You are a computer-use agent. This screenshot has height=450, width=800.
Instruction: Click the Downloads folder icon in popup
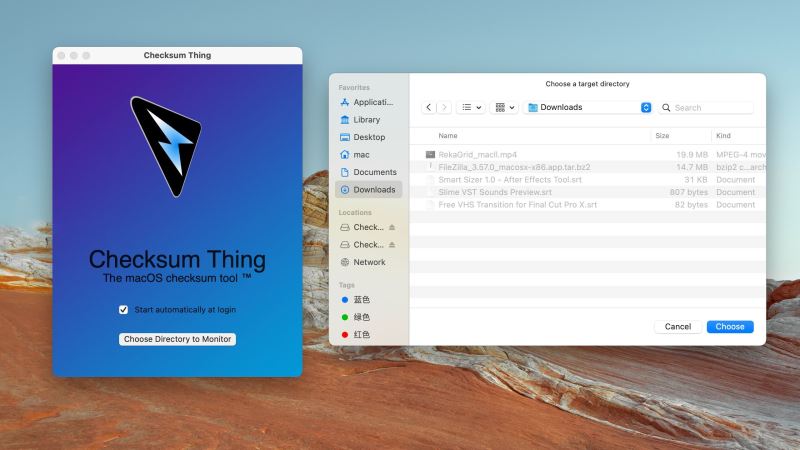(x=533, y=107)
